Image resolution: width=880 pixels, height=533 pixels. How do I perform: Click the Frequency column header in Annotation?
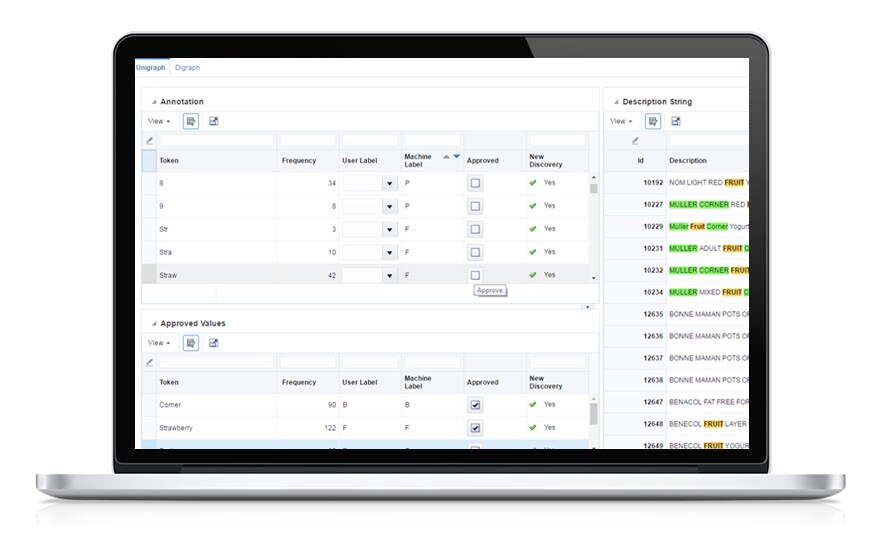point(299,160)
